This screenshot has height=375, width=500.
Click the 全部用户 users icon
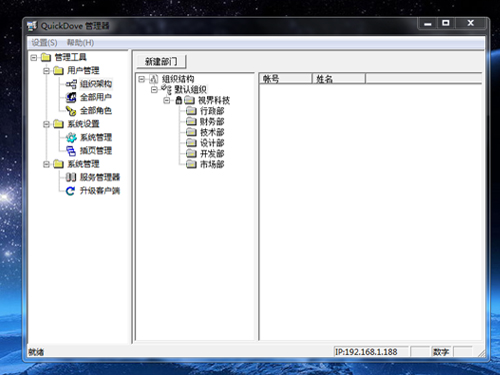[x=71, y=97]
